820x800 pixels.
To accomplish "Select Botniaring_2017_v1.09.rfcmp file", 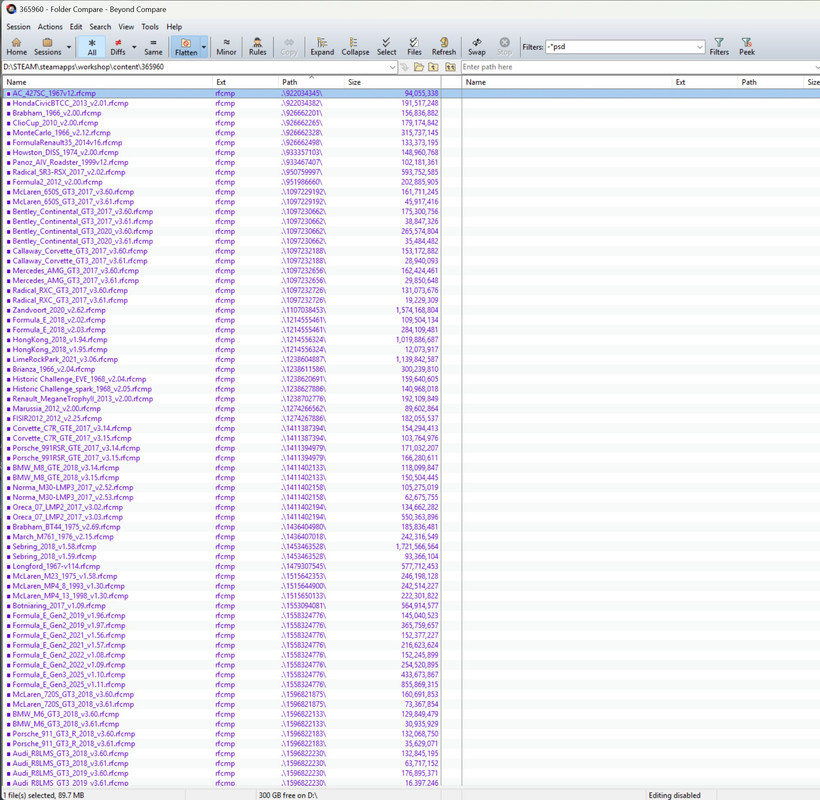I will coord(59,605).
